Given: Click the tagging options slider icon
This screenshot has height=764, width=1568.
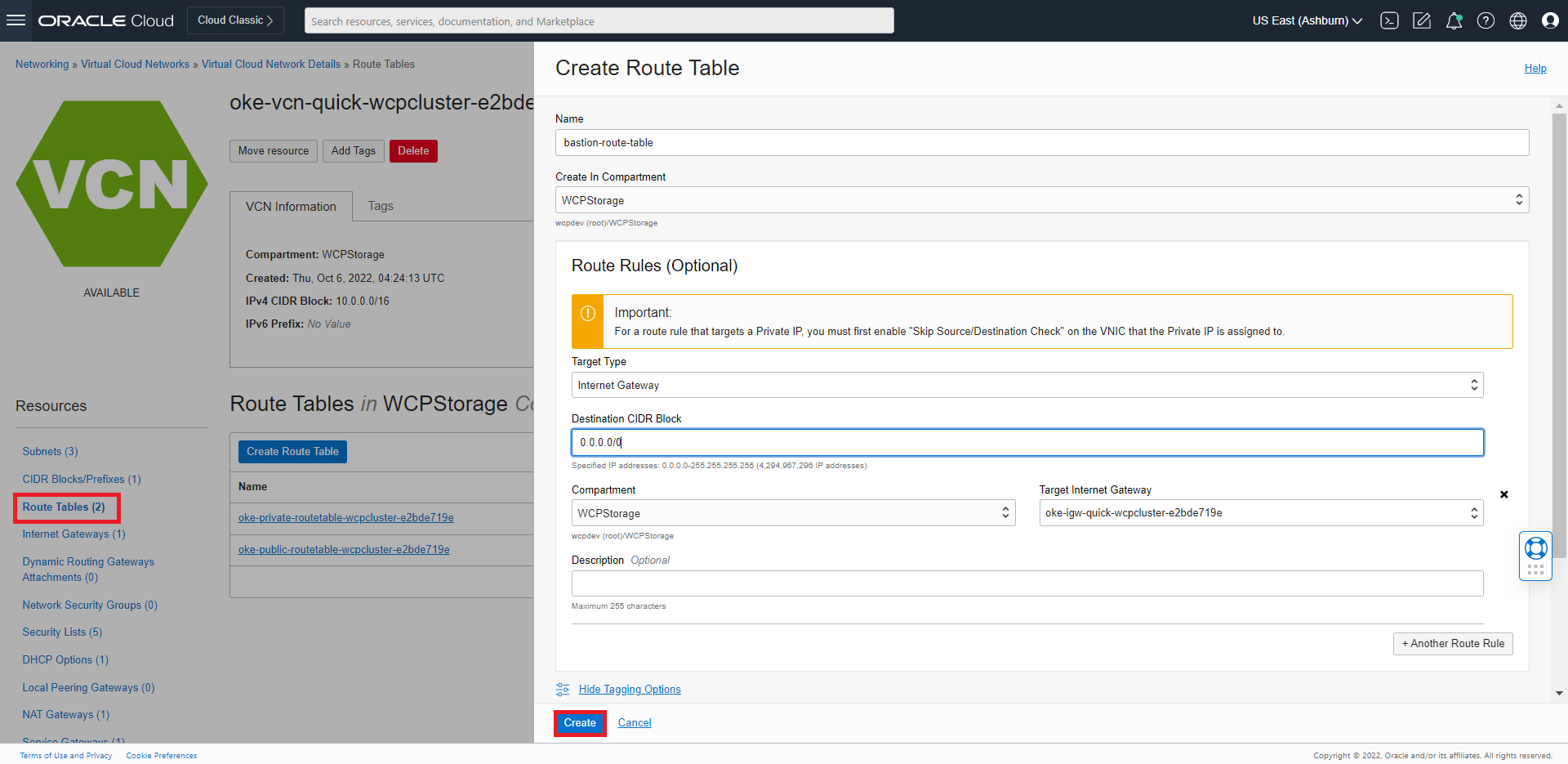Looking at the screenshot, I should click(x=563, y=690).
